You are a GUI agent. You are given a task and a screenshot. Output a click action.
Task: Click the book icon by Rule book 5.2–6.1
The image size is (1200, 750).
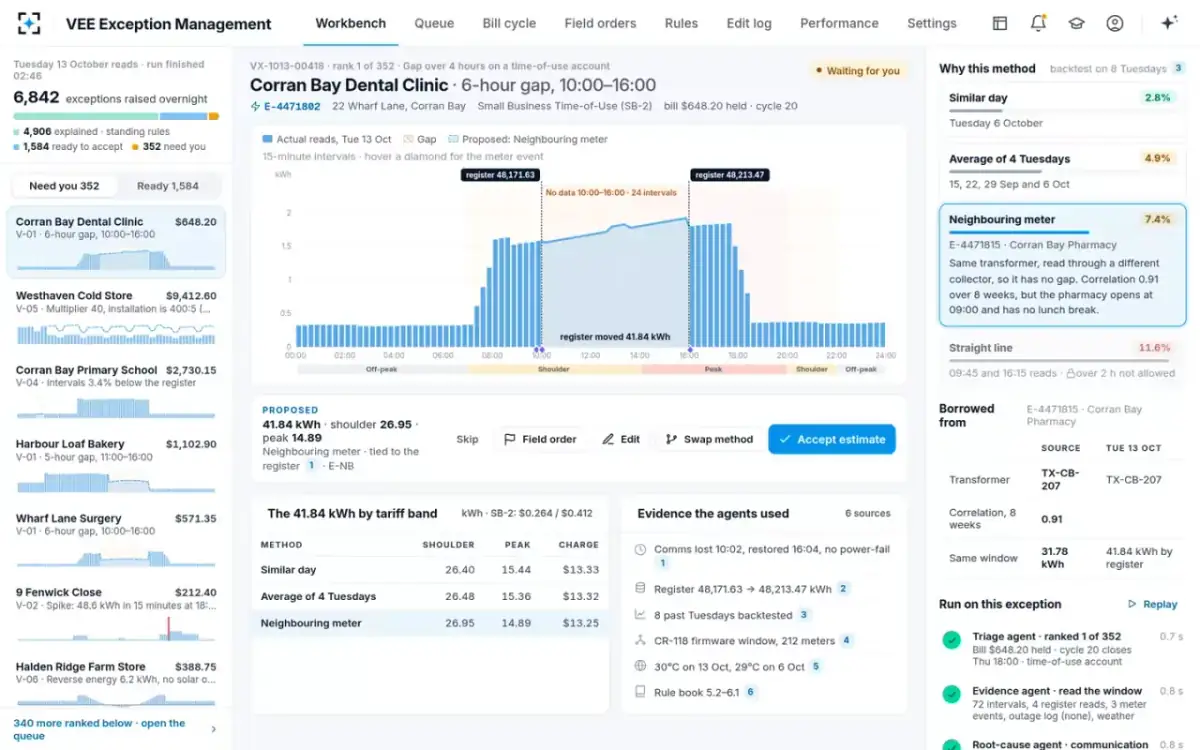click(640, 691)
